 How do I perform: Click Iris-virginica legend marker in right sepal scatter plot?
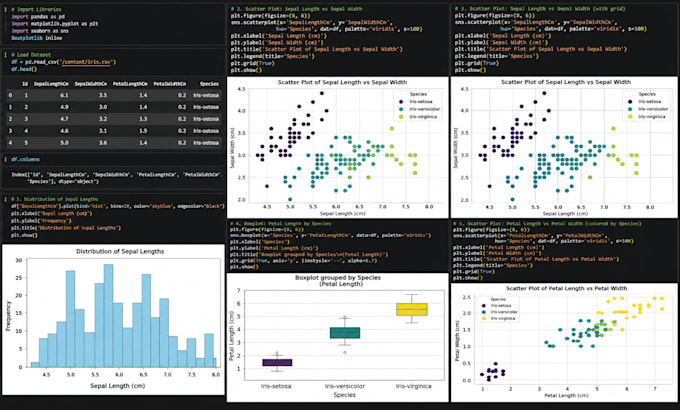tap(630, 117)
